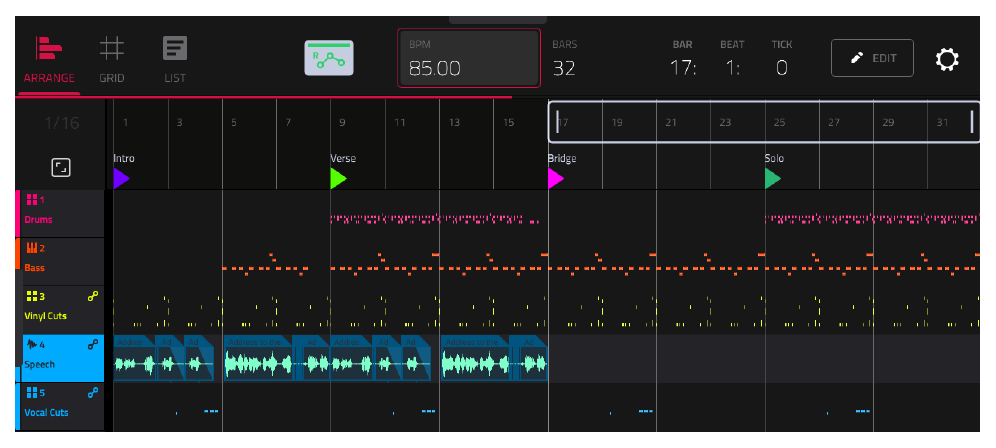Click the Bass track keyboard icon

click(x=31, y=248)
